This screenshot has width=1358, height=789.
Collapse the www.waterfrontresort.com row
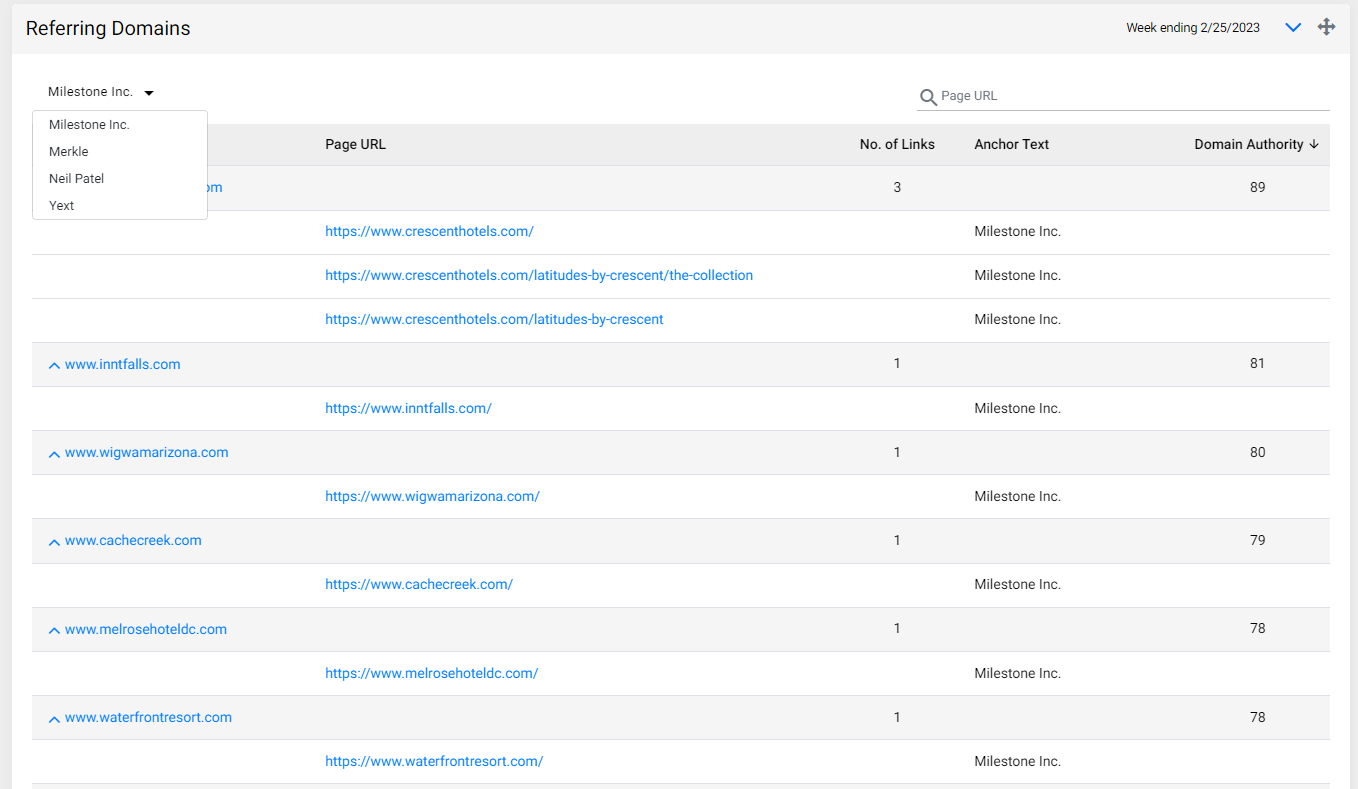tap(54, 719)
